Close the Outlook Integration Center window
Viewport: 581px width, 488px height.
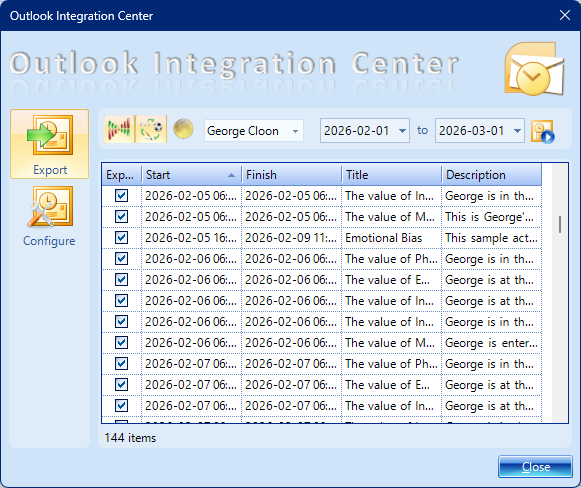click(x=565, y=15)
